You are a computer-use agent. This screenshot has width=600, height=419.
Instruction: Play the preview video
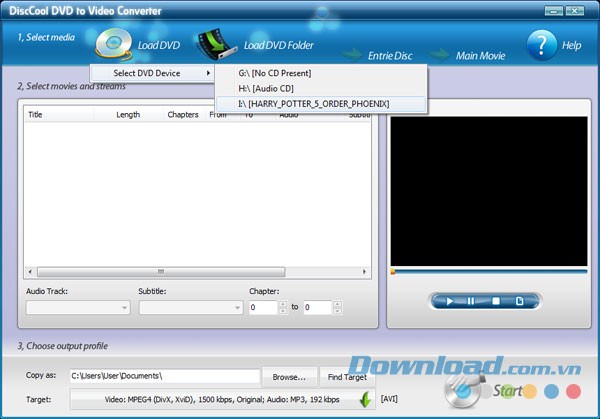click(x=450, y=301)
